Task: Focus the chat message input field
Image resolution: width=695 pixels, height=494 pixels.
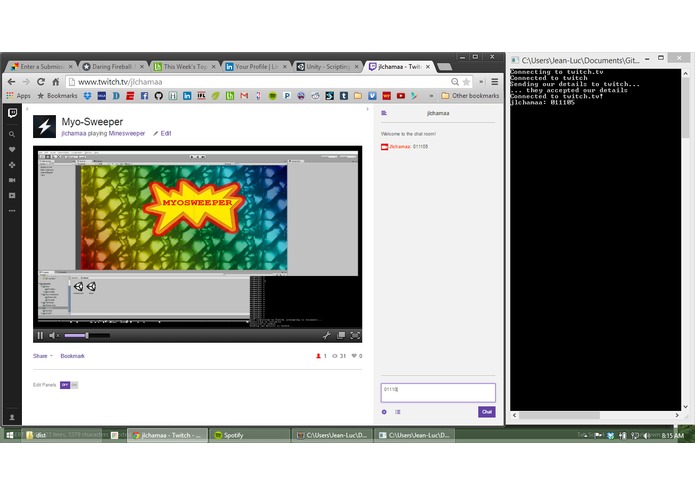Action: coord(438,393)
